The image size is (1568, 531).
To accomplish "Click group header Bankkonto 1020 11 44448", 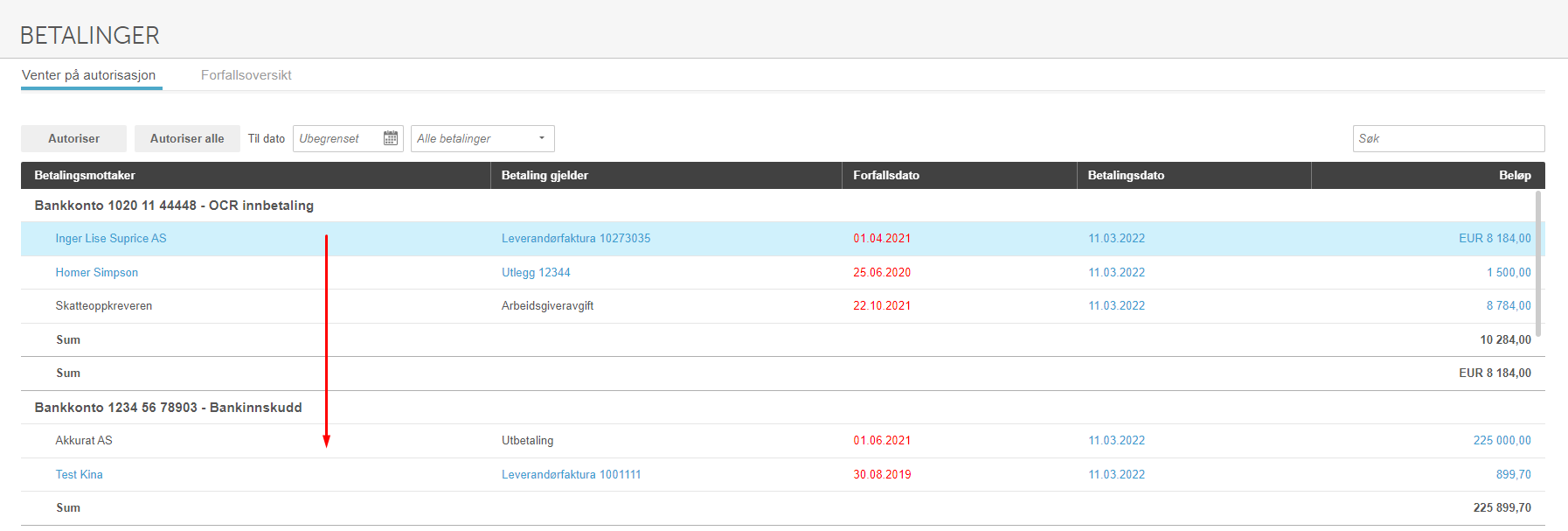I will 174,206.
